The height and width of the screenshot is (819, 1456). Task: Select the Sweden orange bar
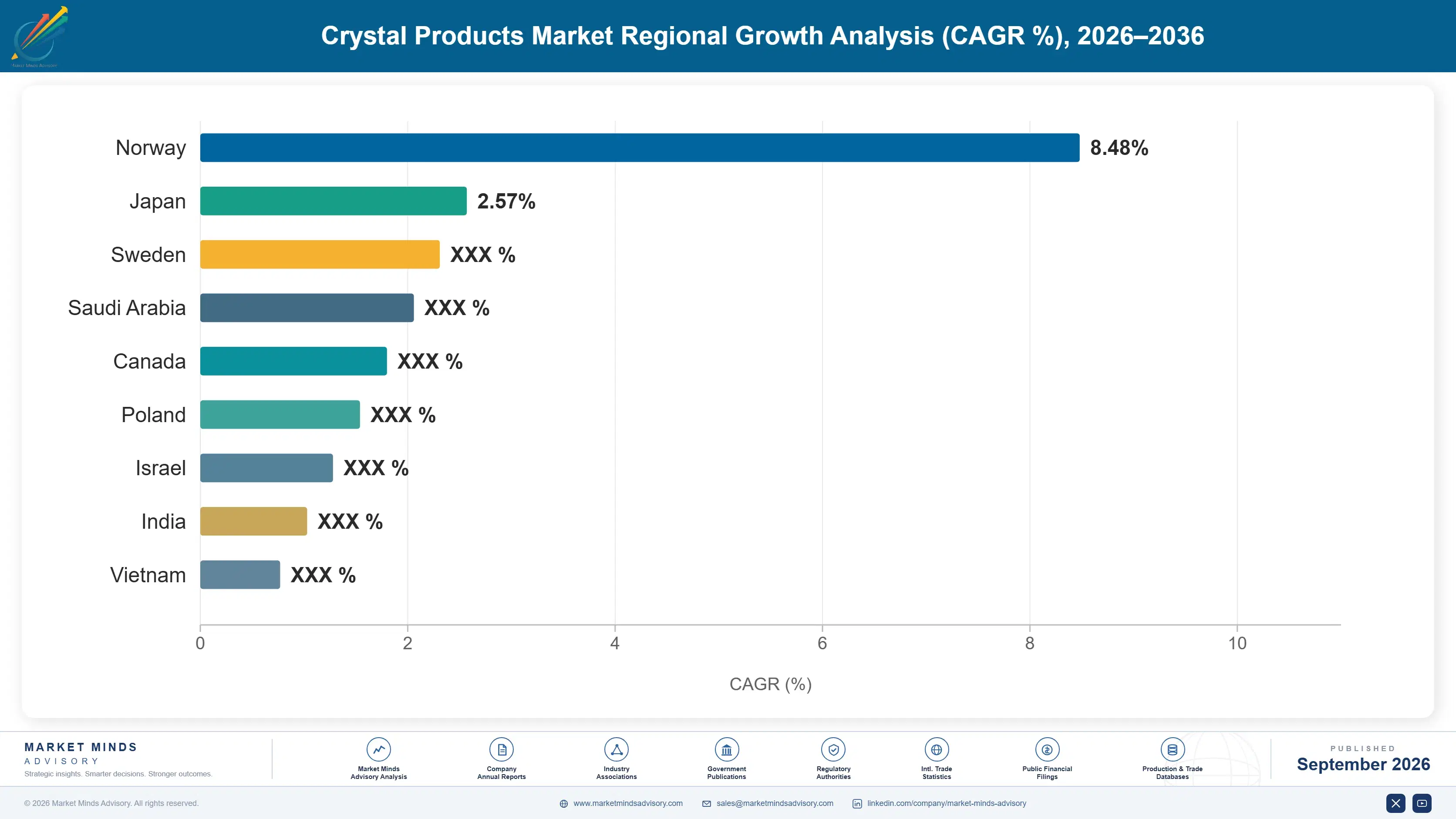tap(320, 254)
